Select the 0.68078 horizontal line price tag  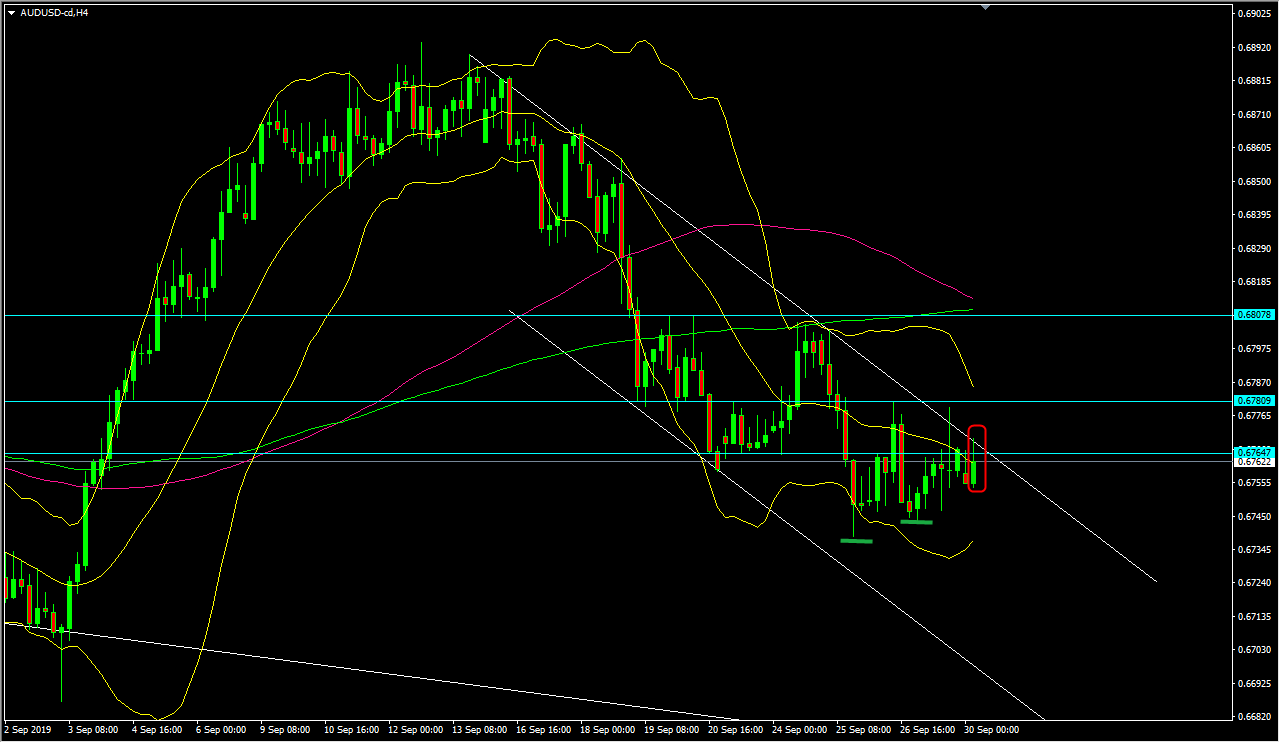click(x=1256, y=315)
